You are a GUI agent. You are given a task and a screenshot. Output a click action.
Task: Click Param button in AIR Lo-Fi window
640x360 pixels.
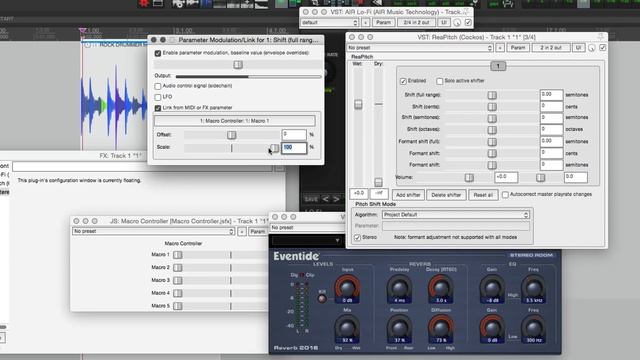click(383, 23)
